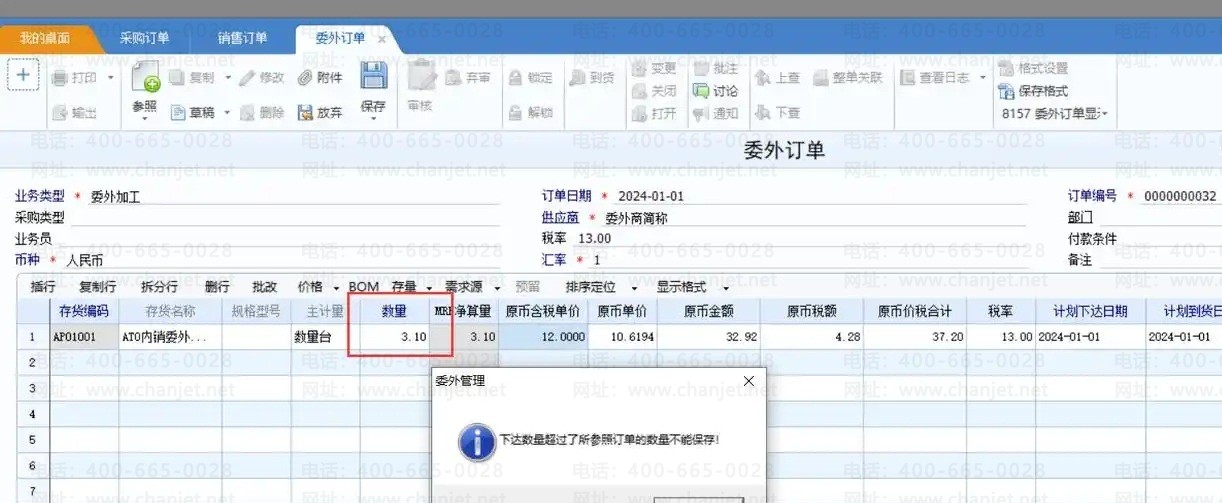Switch to the 销售订单 tab
Screen dimensions: 1222x503
tap(243, 38)
